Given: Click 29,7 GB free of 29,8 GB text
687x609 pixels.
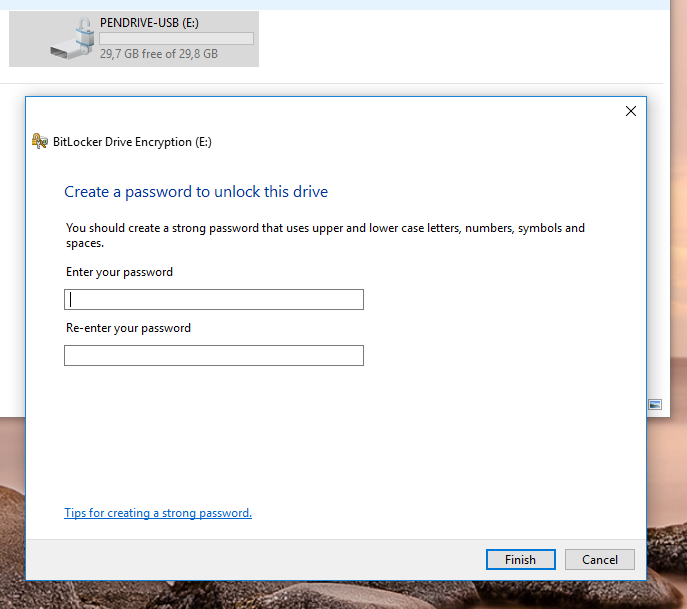Looking at the screenshot, I should [159, 54].
